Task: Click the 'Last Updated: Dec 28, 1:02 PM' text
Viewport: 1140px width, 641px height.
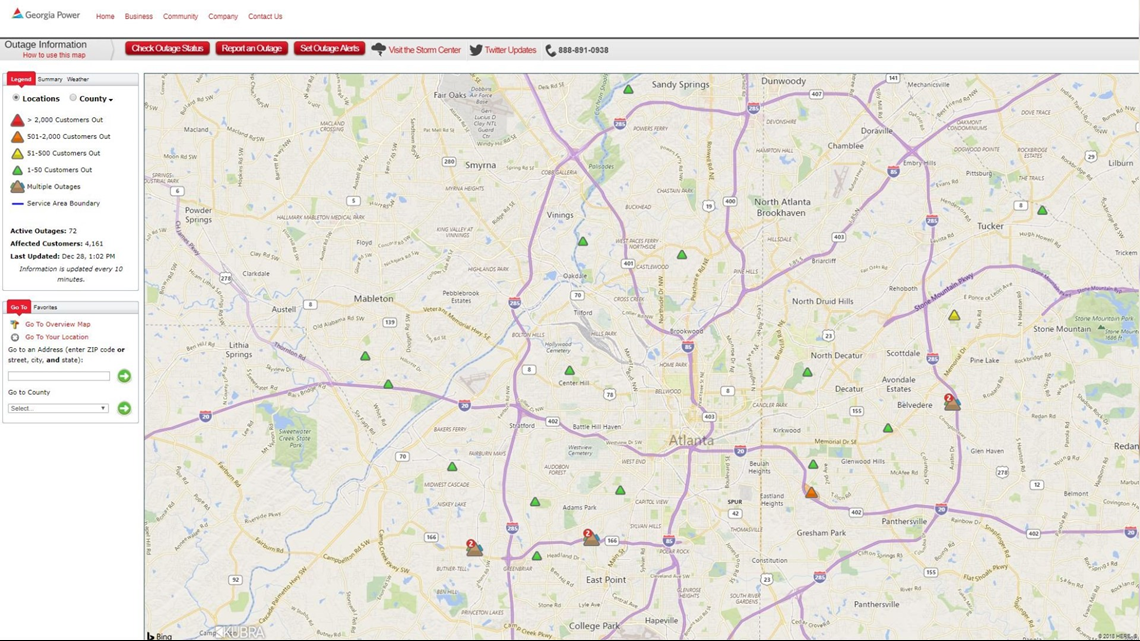Action: pos(63,257)
